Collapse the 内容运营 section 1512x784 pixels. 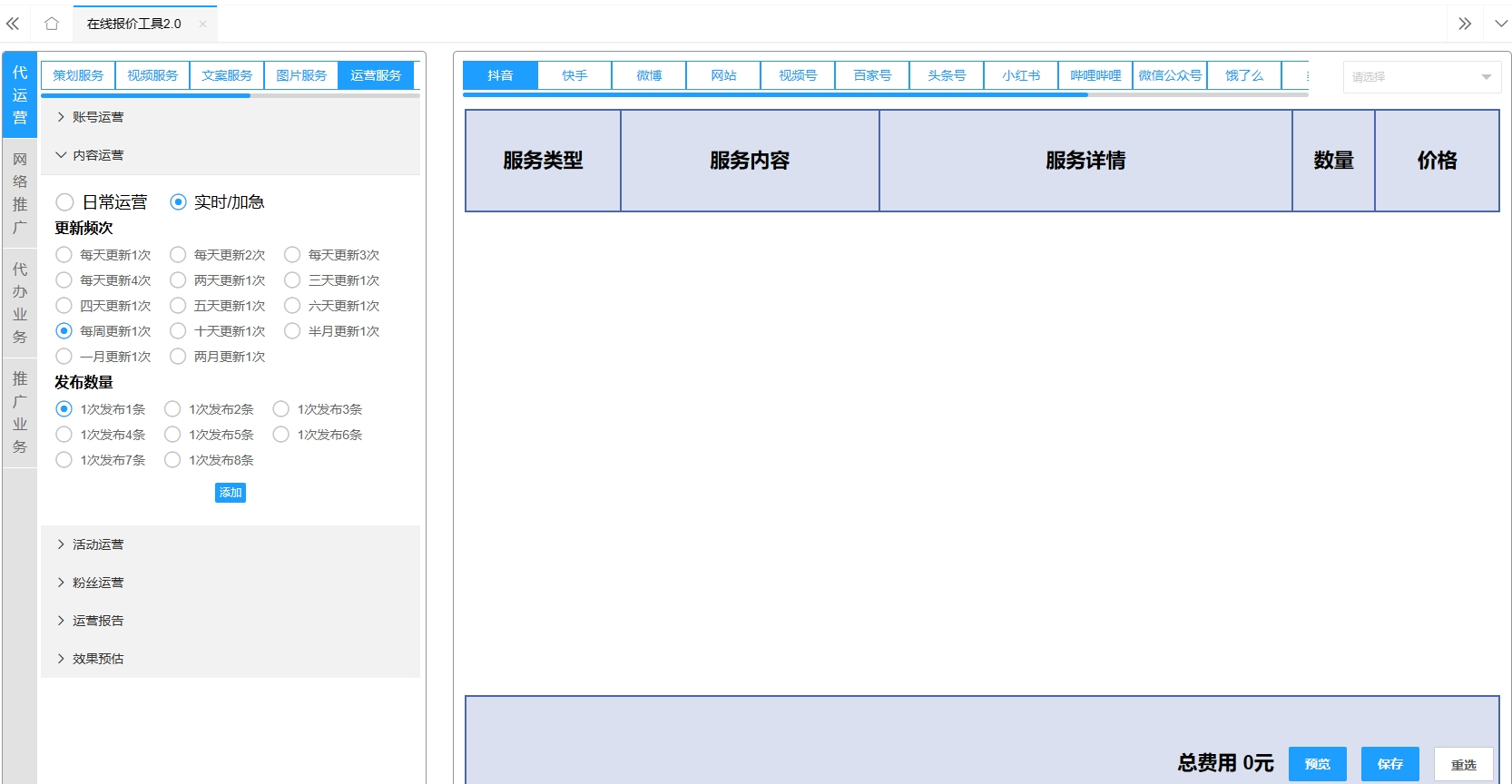tap(97, 155)
